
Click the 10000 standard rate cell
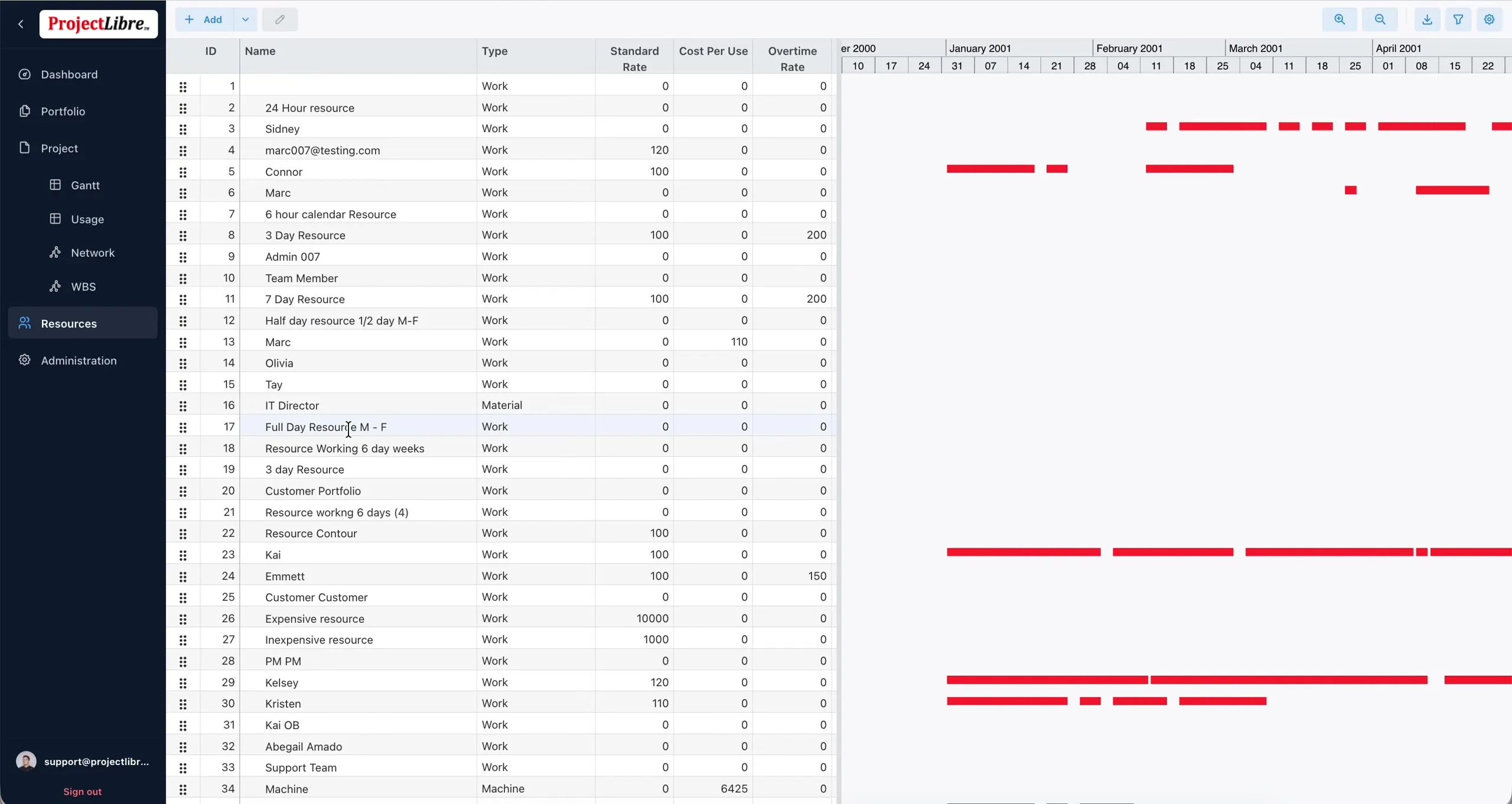coord(634,618)
